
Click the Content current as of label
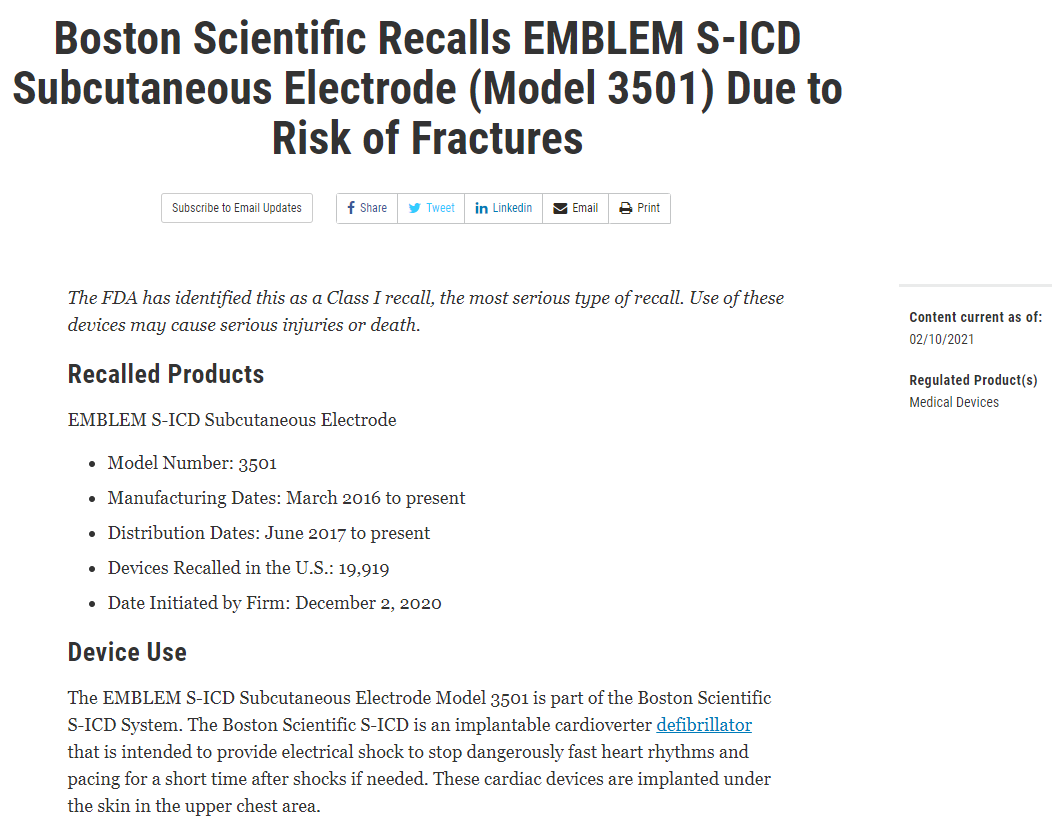point(975,317)
